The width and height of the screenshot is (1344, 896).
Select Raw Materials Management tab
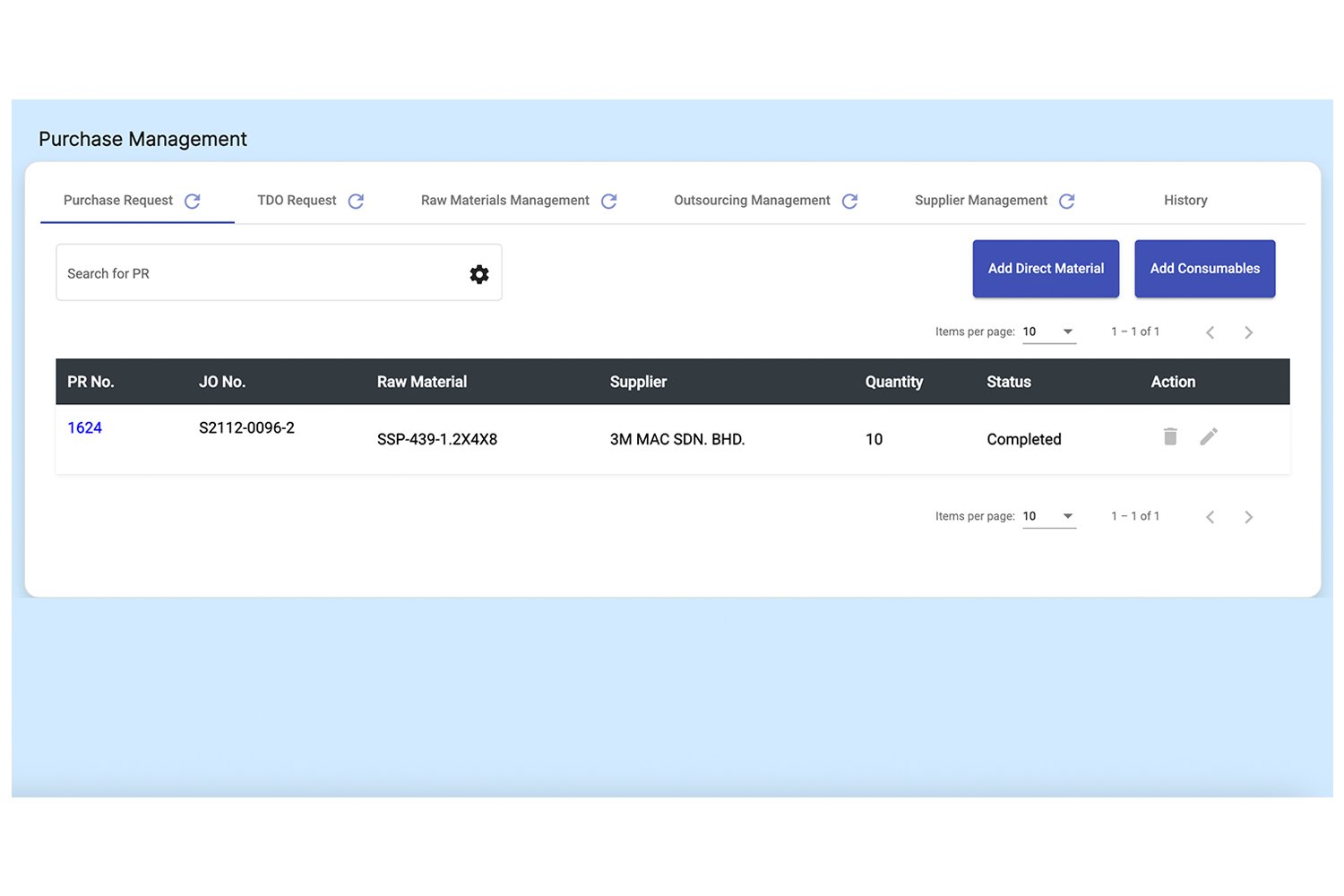tap(504, 201)
